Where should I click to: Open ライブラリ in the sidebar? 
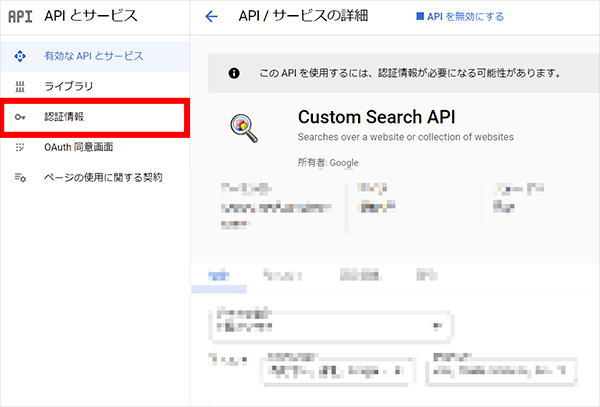click(x=95, y=86)
